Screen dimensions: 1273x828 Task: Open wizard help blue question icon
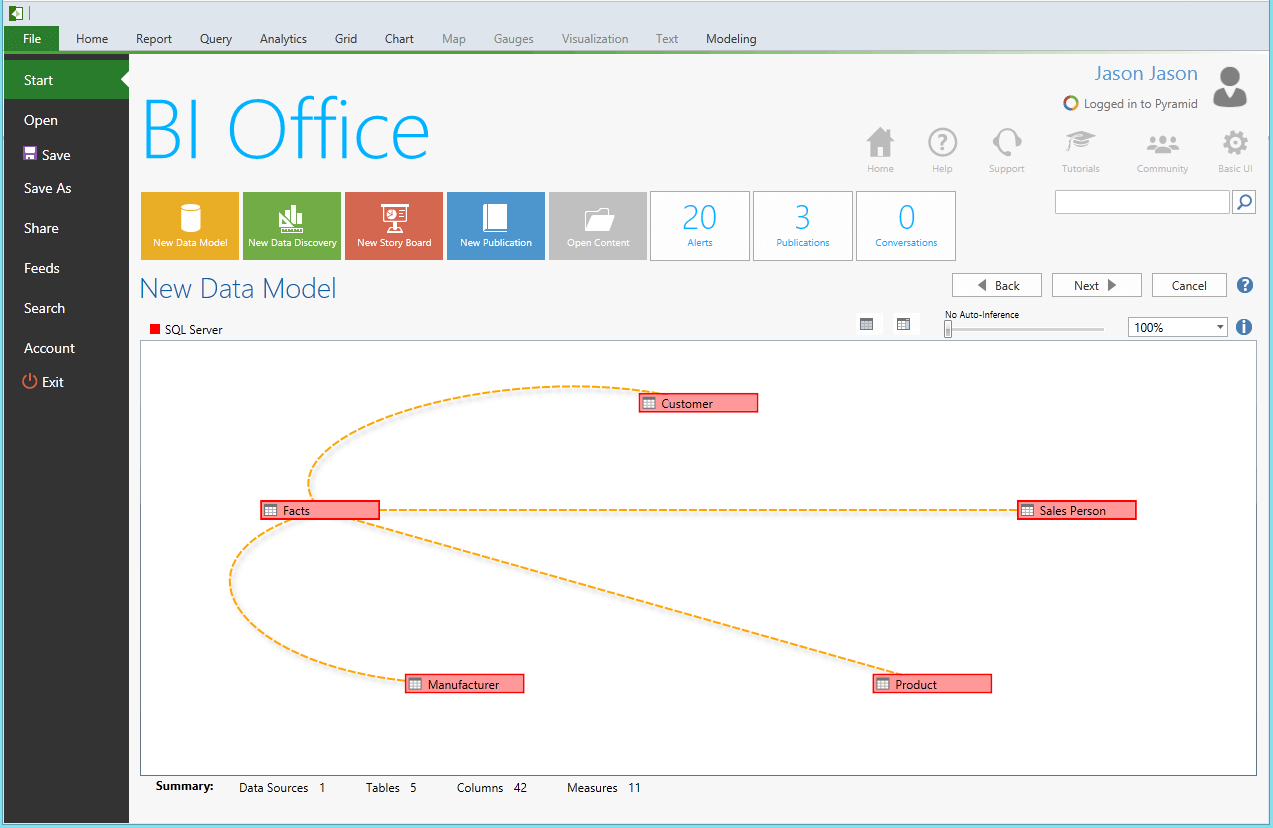[x=1245, y=285]
